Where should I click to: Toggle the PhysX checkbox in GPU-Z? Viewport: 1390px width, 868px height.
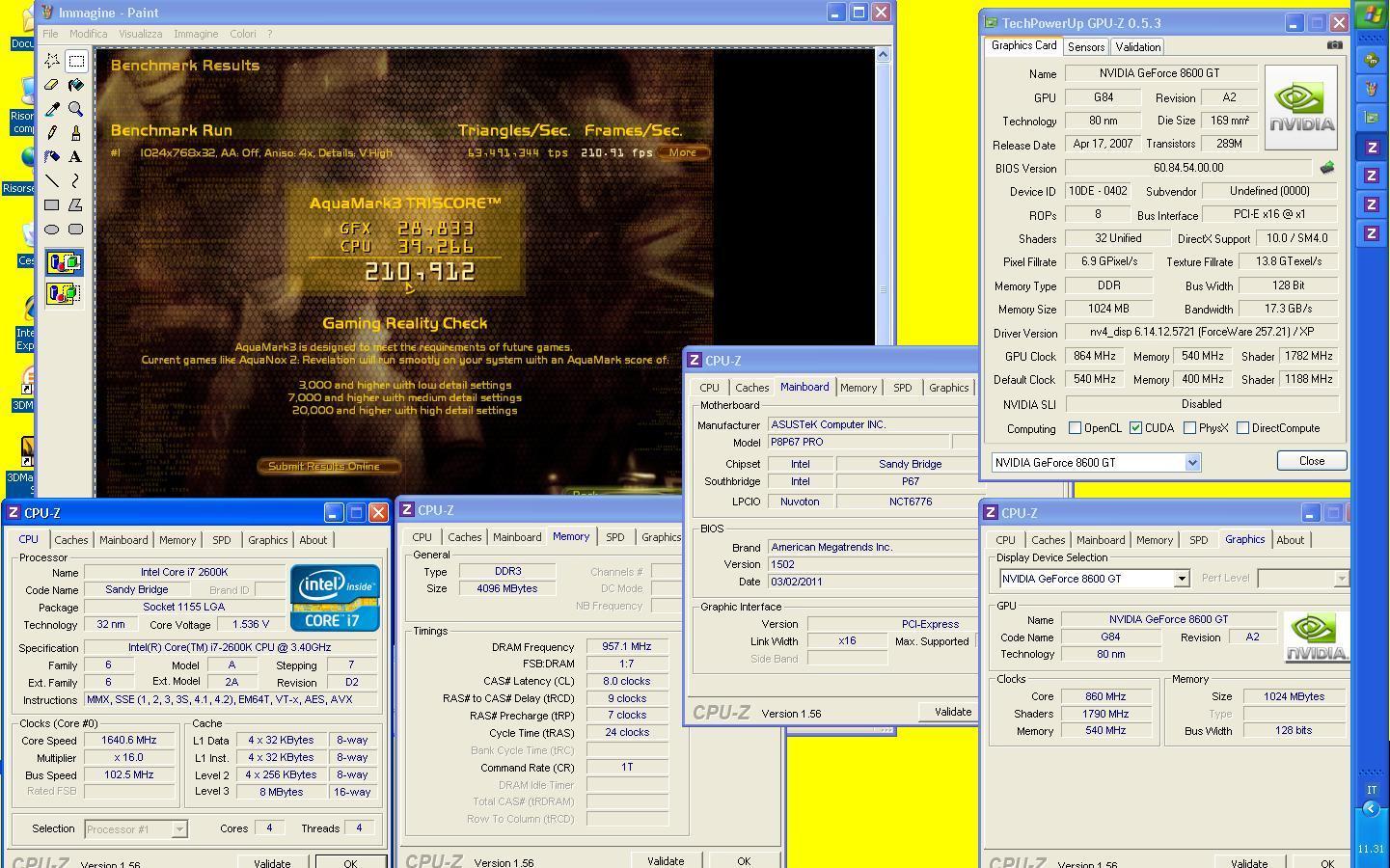point(1189,428)
